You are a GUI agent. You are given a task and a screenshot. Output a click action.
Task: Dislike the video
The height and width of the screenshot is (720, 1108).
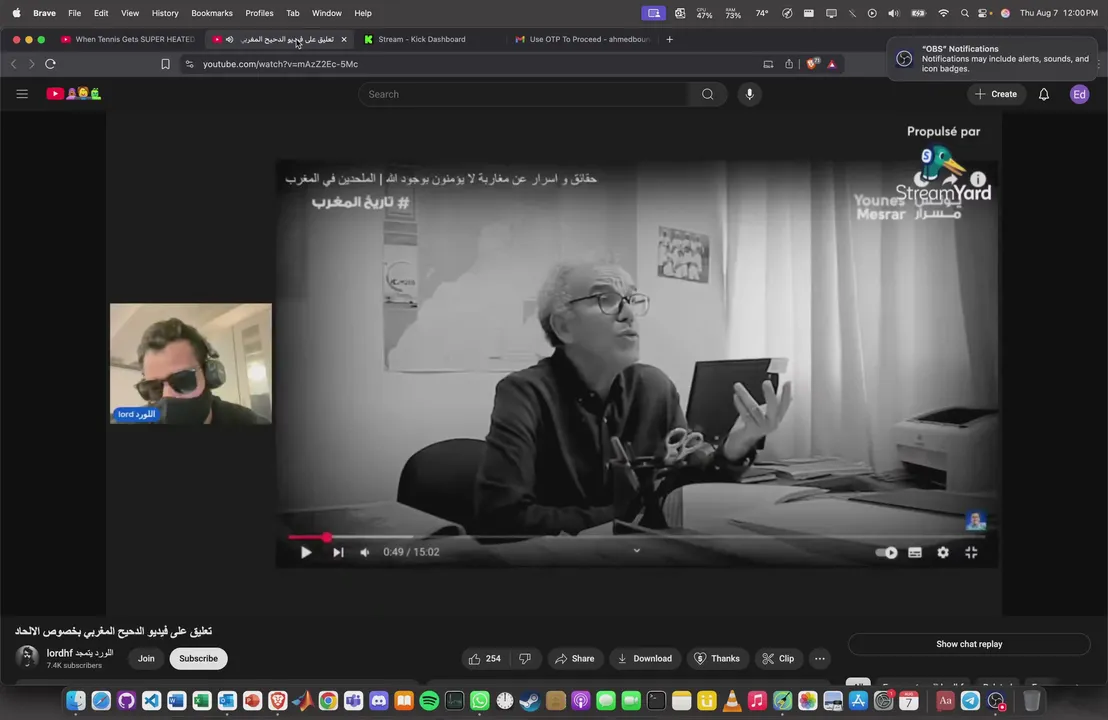tap(525, 659)
